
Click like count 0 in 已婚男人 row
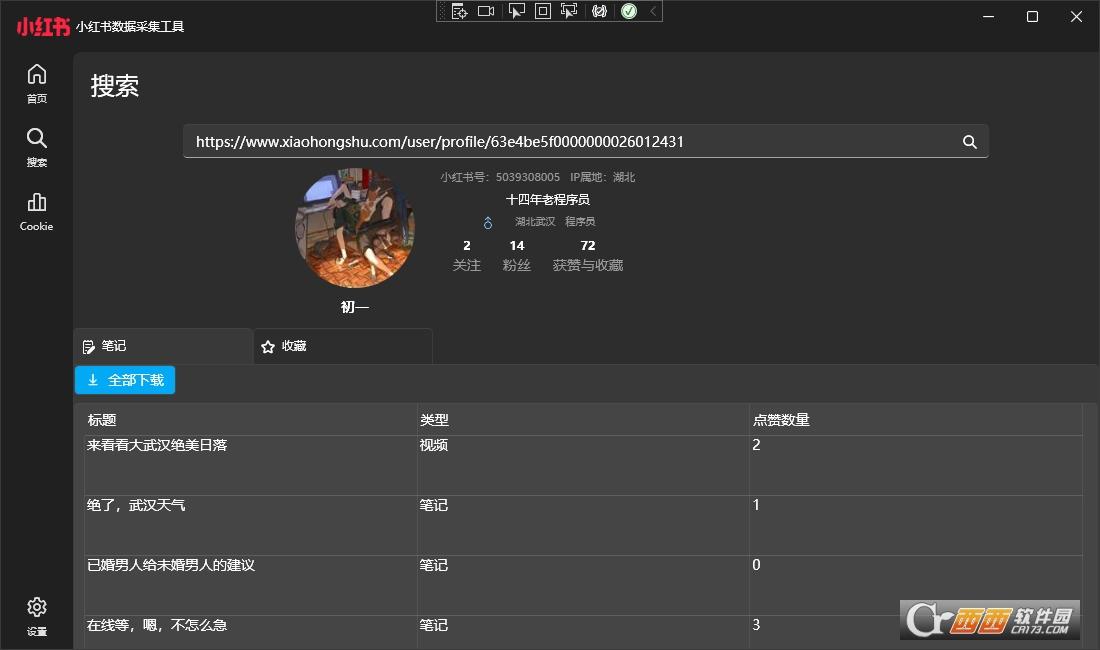(756, 565)
